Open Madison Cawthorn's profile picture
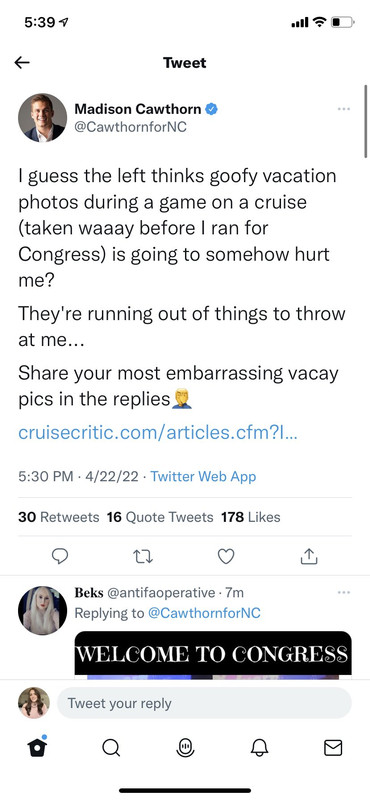Viewport: 370px width, 800px height. pyautogui.click(x=42, y=118)
